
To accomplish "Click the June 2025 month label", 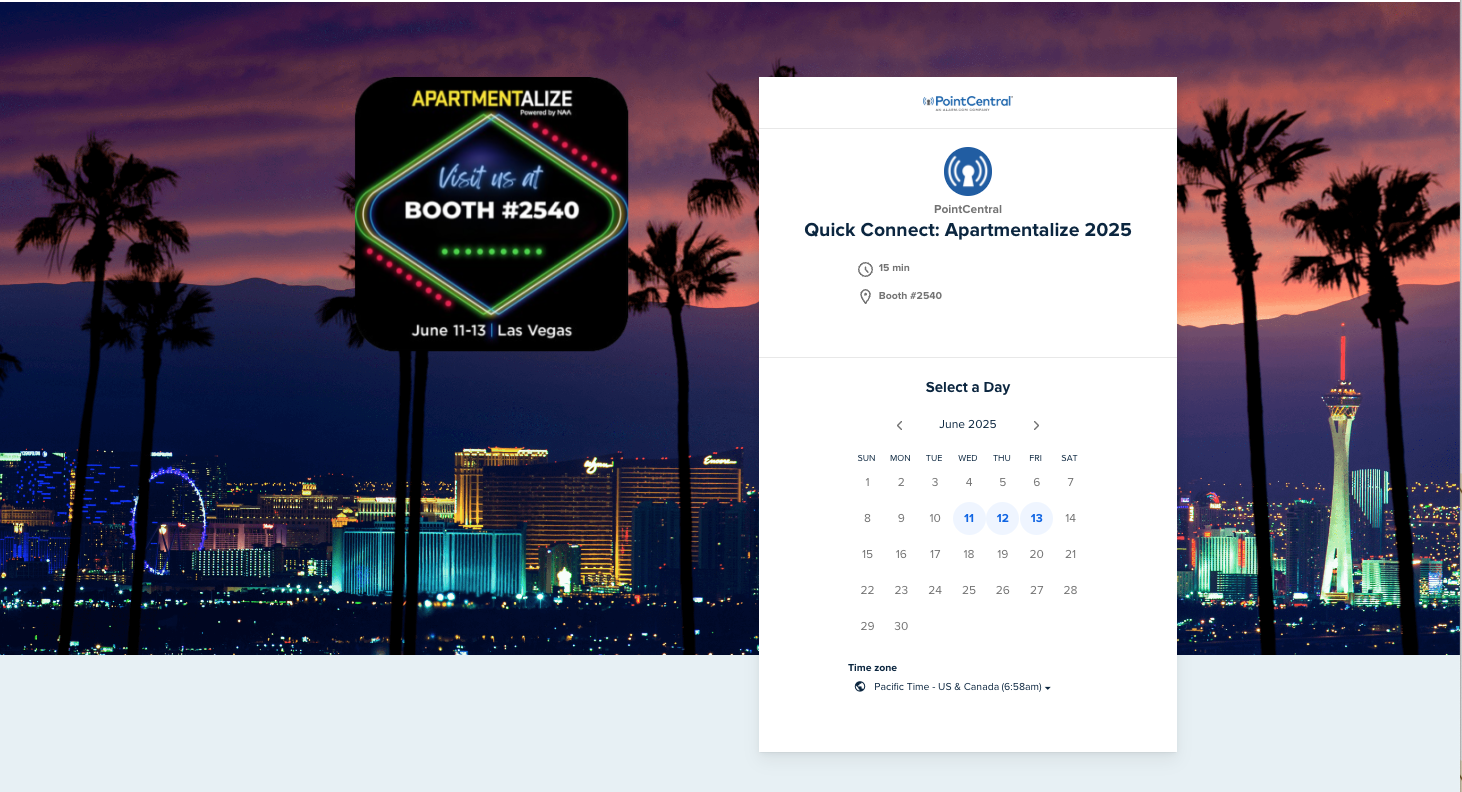I will pos(967,424).
